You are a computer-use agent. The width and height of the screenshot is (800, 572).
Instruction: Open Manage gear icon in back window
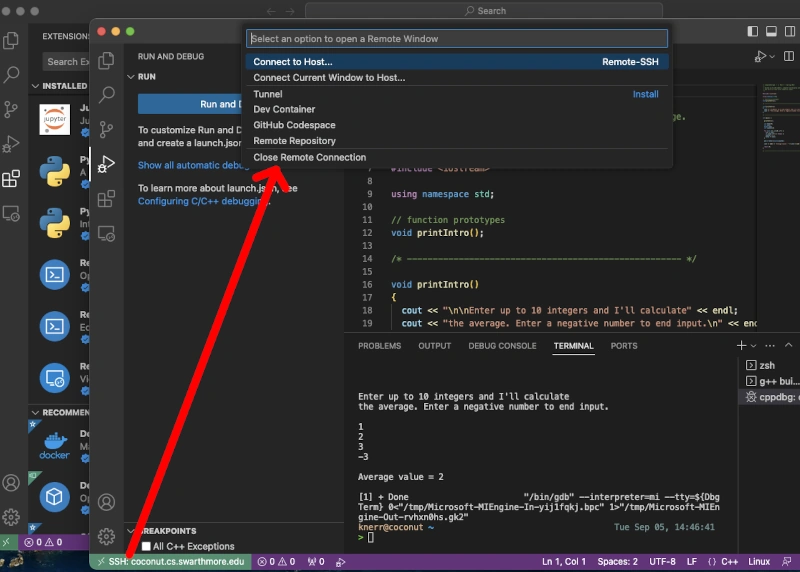point(11,517)
